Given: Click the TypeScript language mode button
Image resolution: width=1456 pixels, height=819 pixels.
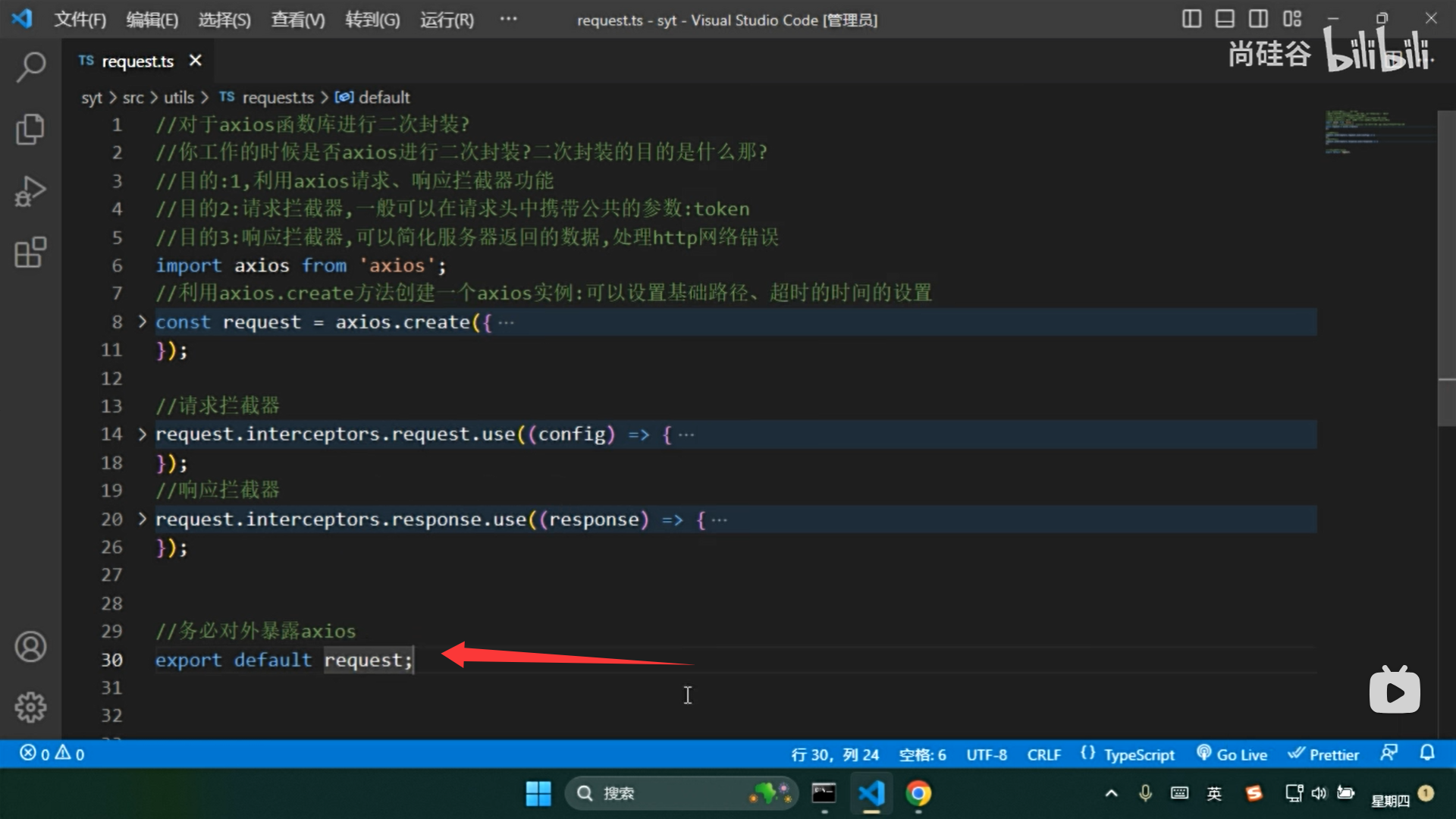Looking at the screenshot, I should [x=1138, y=755].
